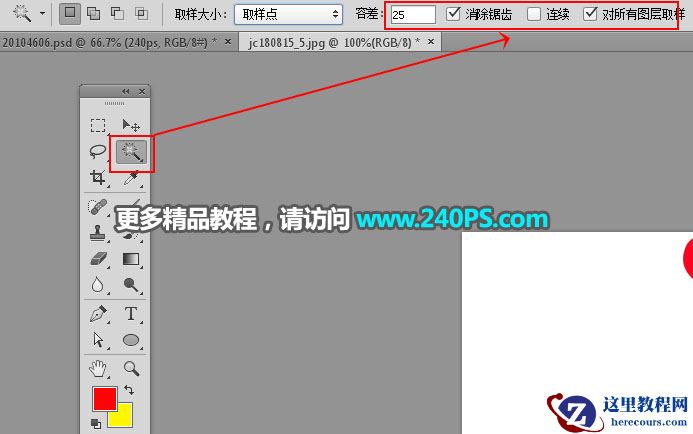Select the Clone Stamp tool
Viewport: 693px width, 434px height.
tap(98, 232)
